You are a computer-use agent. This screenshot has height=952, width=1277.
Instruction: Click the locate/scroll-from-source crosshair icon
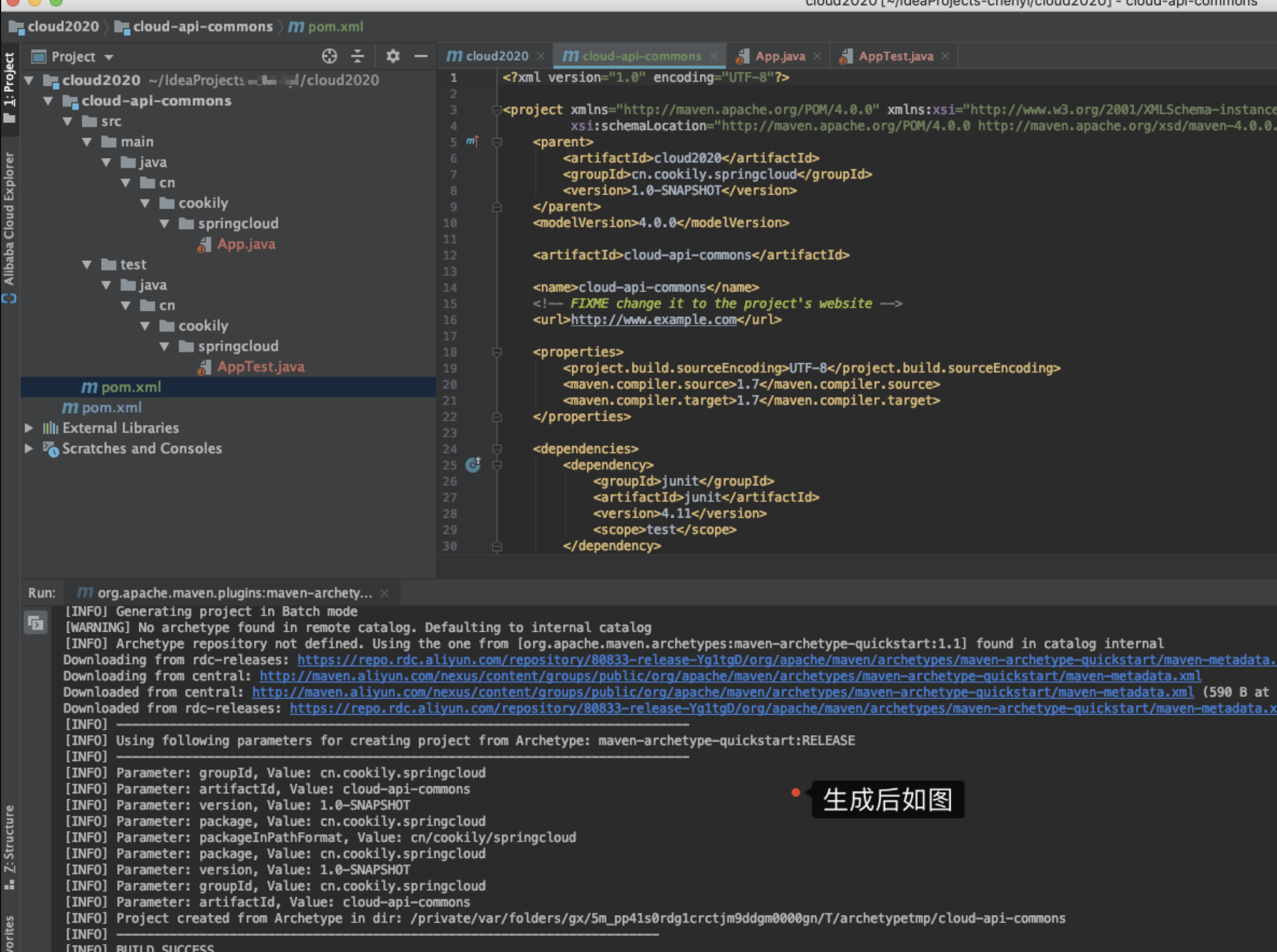point(329,56)
